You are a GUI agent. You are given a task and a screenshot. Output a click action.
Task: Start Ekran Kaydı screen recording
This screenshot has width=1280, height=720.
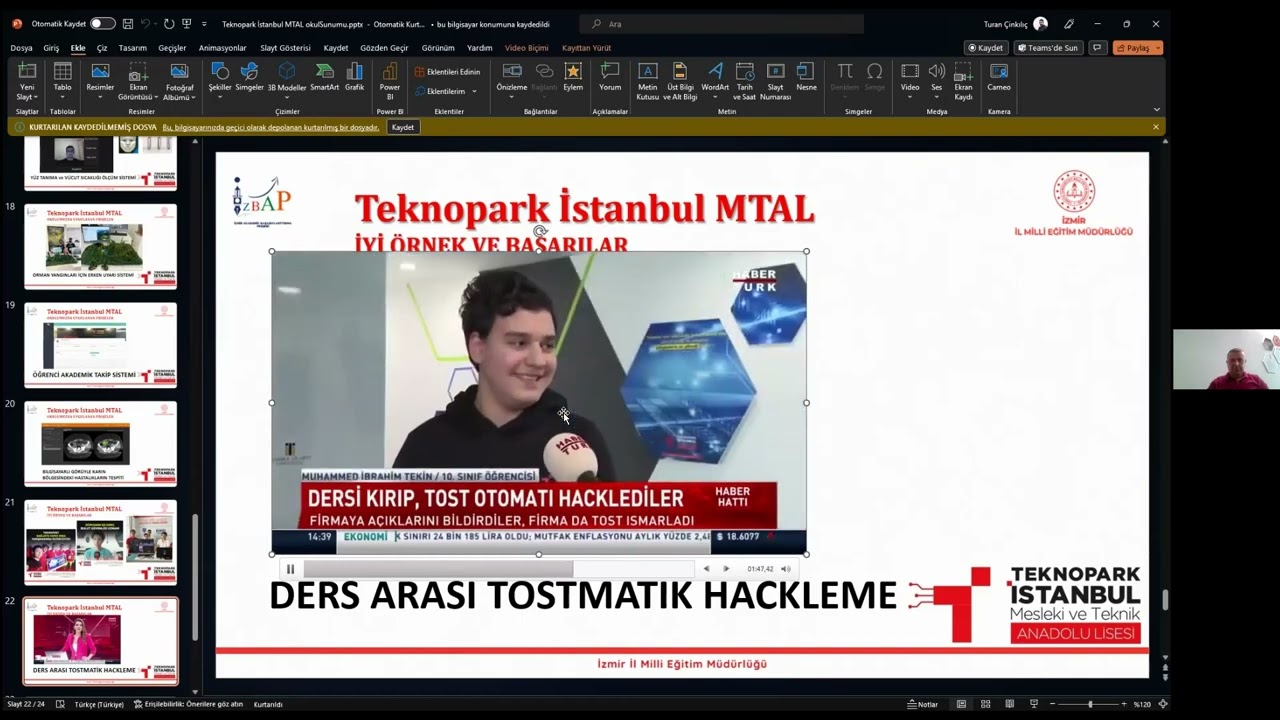963,81
